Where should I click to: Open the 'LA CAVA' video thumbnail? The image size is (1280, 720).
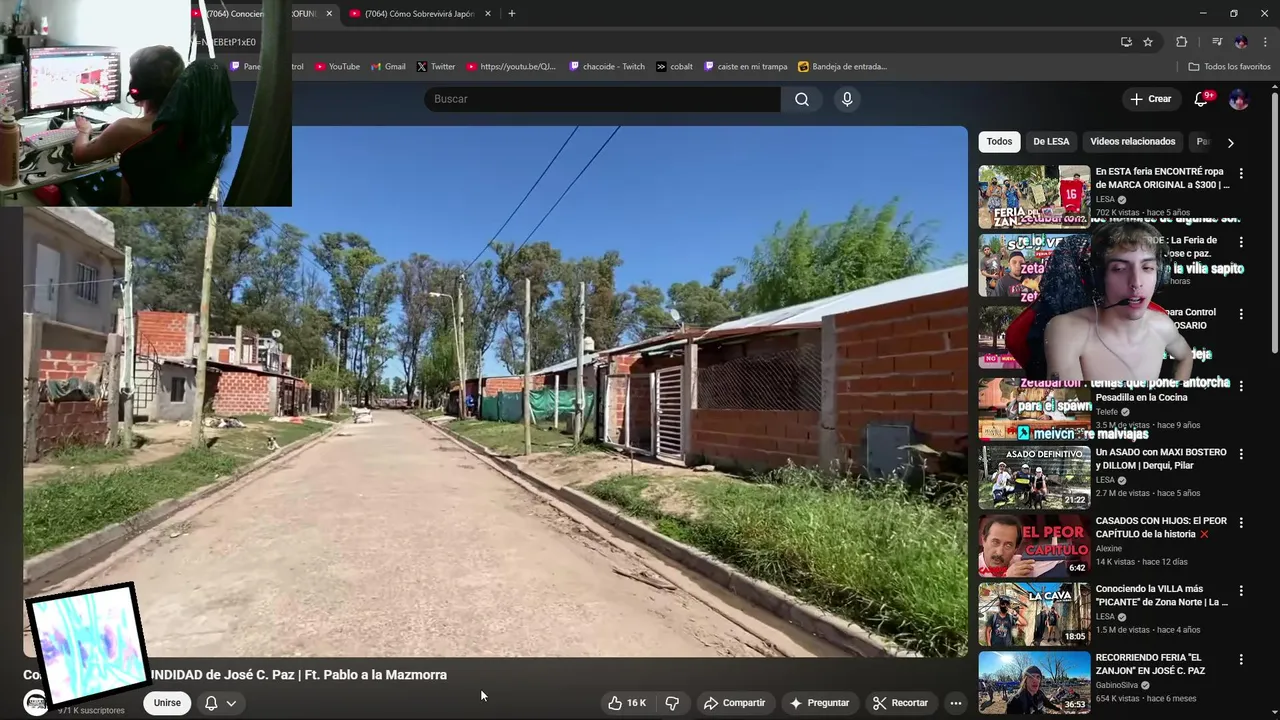(1034, 614)
